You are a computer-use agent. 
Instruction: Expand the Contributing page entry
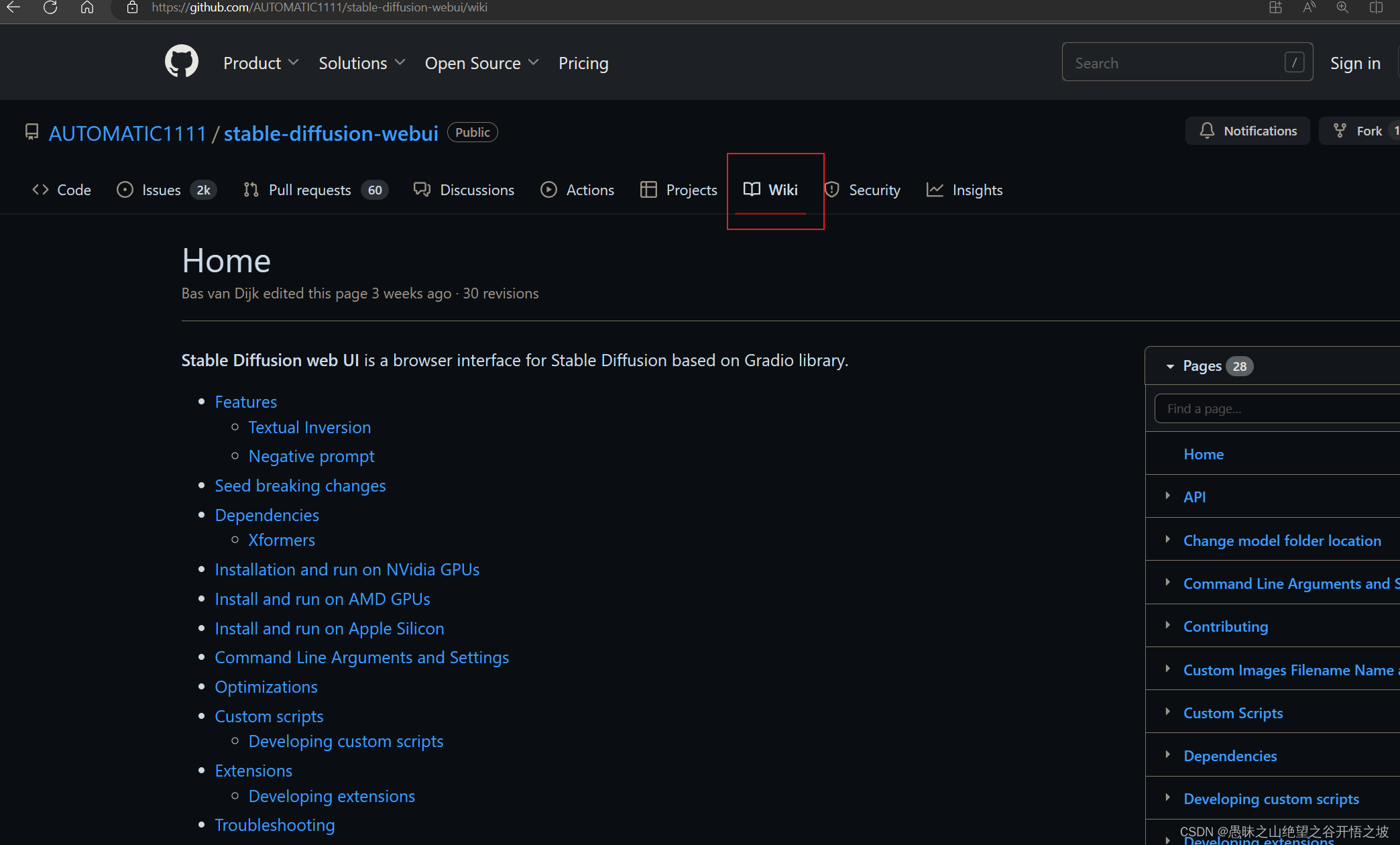pyautogui.click(x=1168, y=626)
